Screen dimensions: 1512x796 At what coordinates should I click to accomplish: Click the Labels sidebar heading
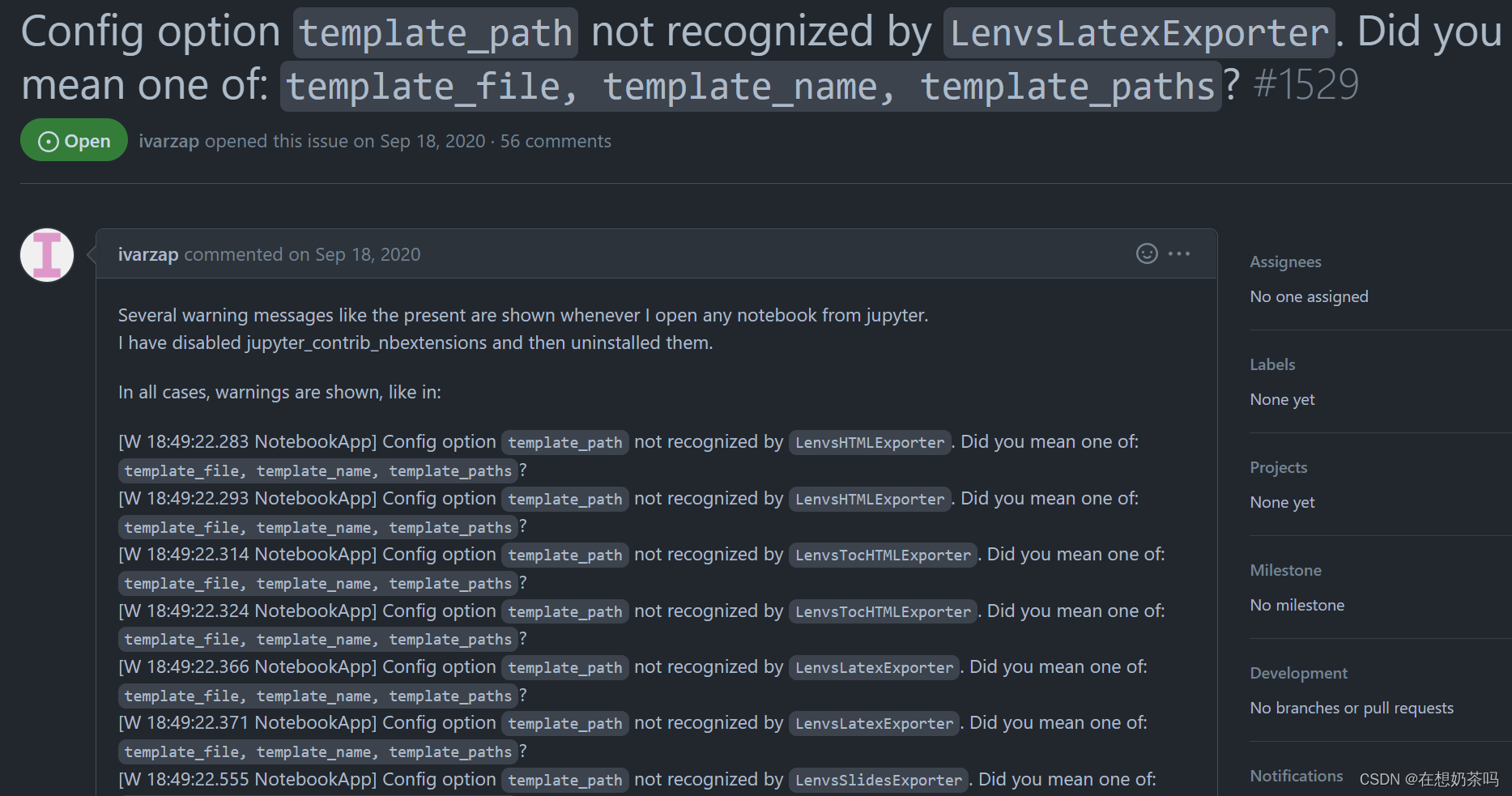[x=1272, y=364]
